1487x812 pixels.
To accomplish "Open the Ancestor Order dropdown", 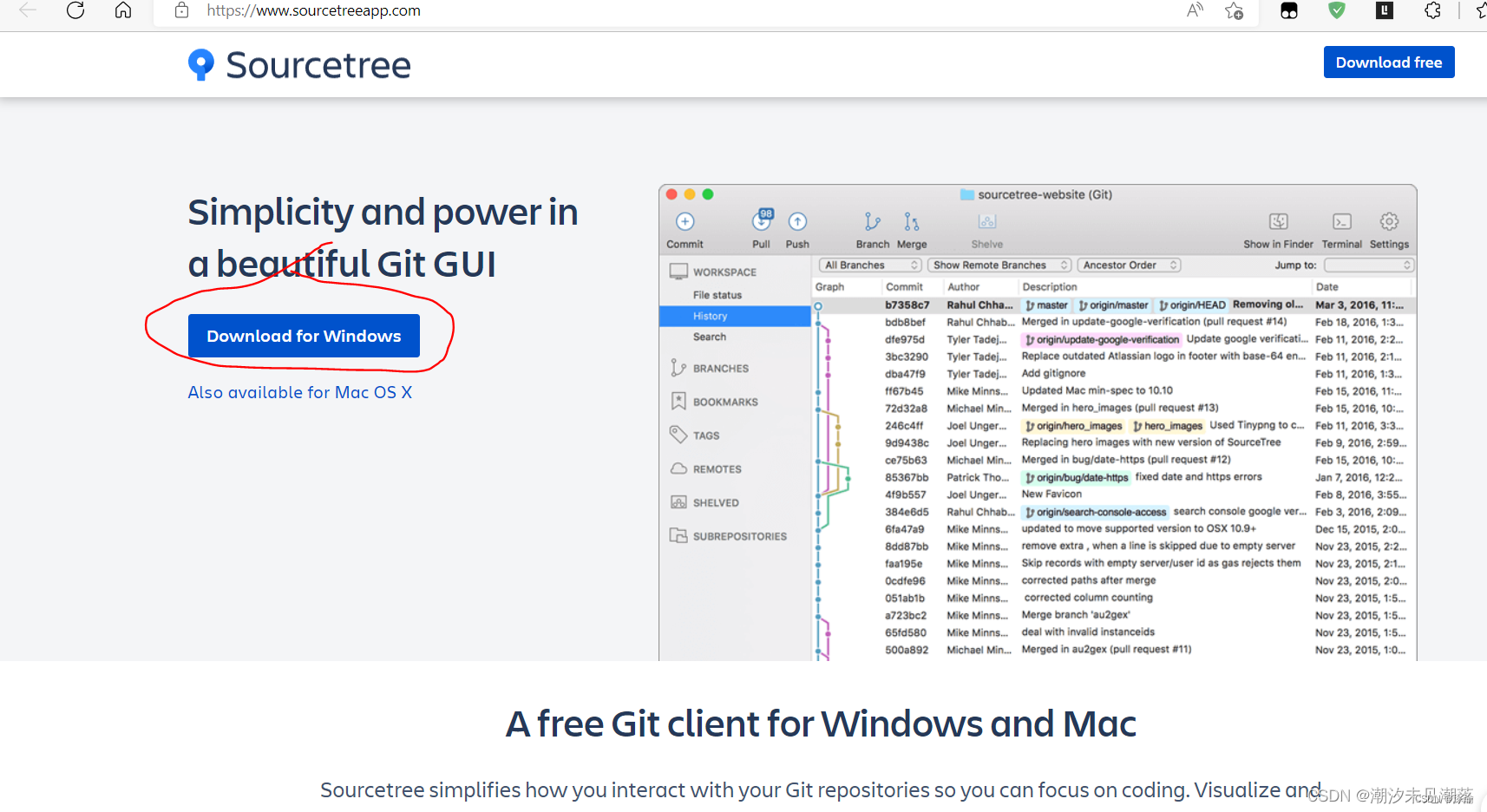I will (x=1130, y=265).
